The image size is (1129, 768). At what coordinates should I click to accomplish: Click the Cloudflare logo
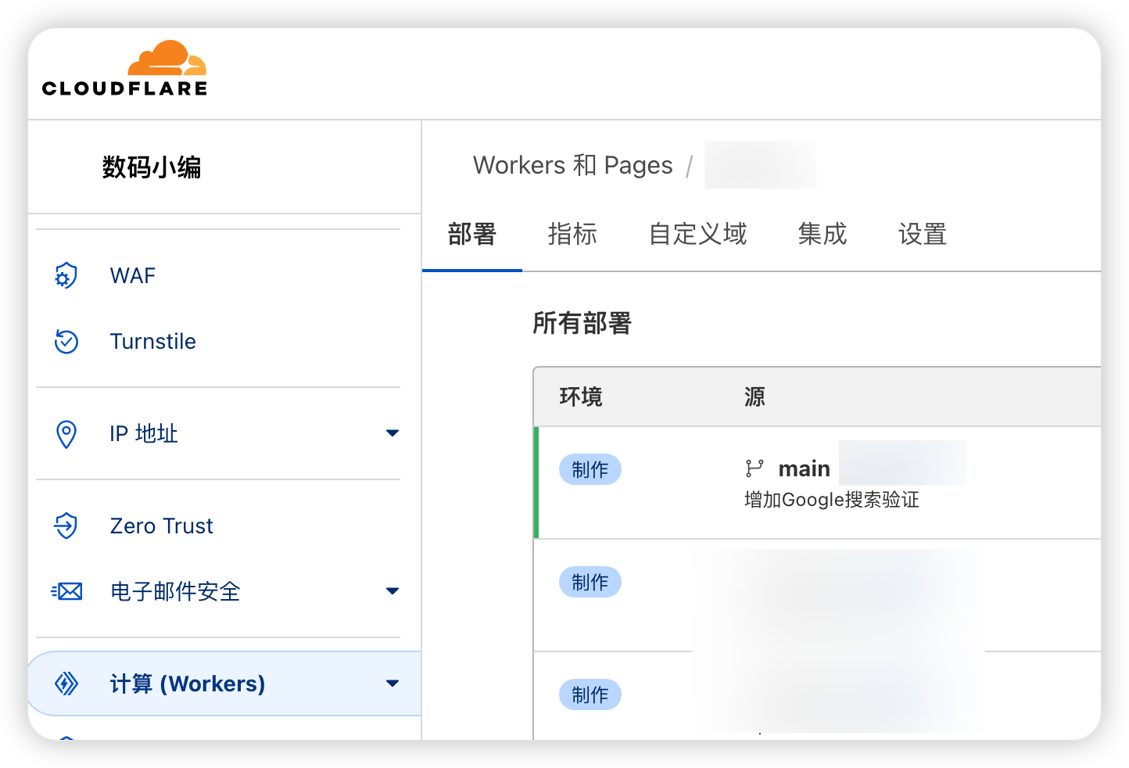coord(125,68)
